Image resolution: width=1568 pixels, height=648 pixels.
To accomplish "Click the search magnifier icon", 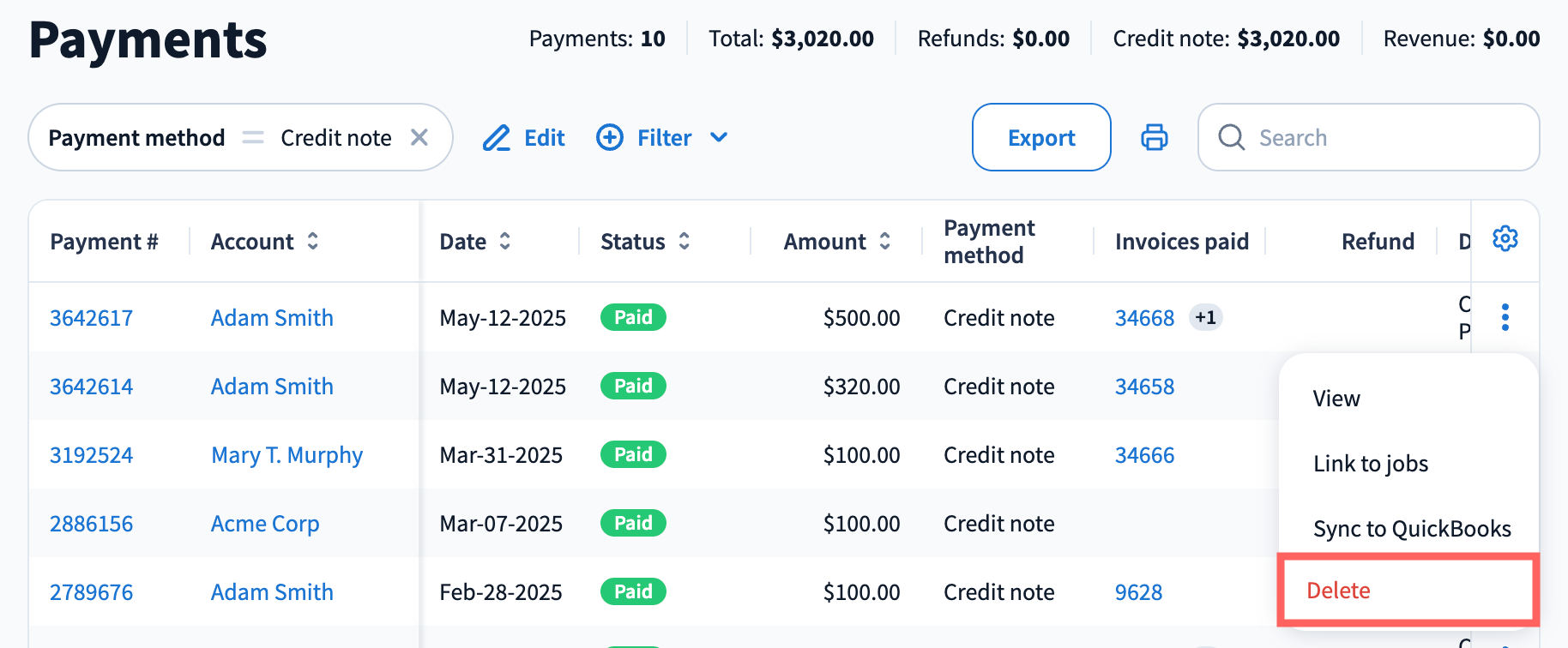I will [x=1232, y=137].
